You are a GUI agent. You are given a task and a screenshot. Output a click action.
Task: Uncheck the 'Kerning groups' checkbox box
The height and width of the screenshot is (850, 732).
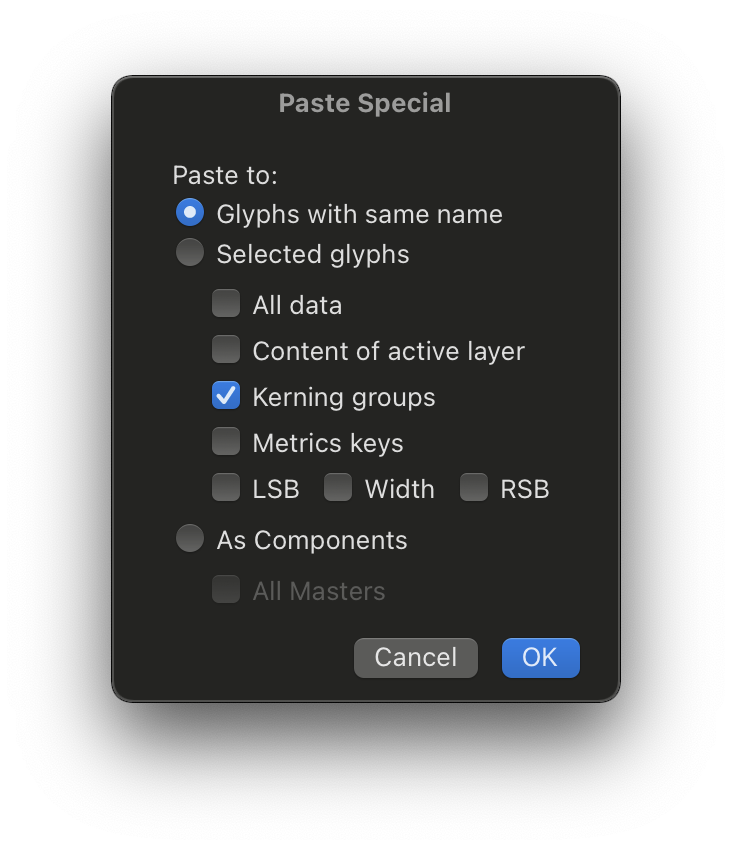click(x=226, y=396)
